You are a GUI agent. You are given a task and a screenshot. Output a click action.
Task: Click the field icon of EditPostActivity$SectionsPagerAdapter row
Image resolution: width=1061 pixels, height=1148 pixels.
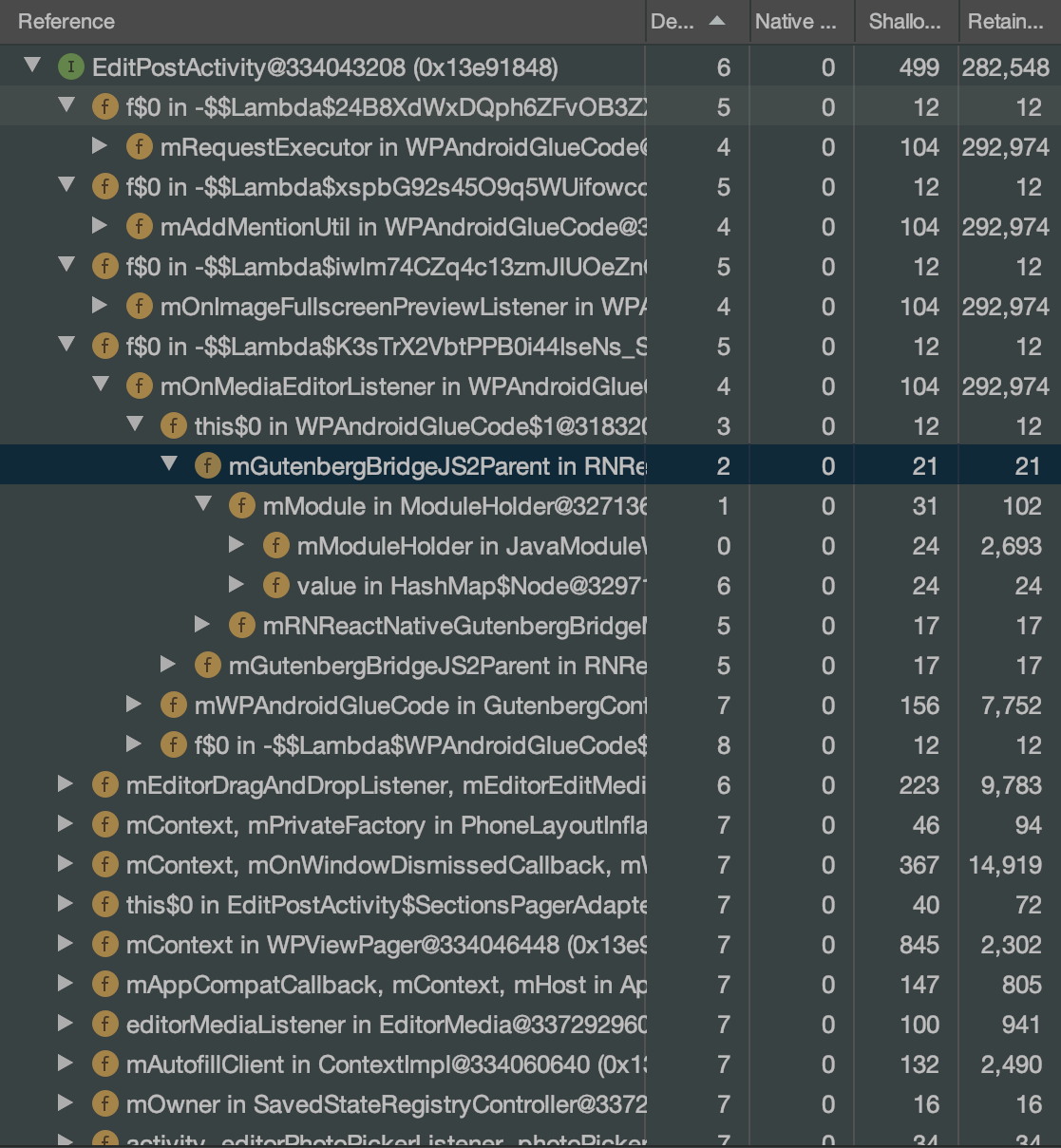[104, 904]
